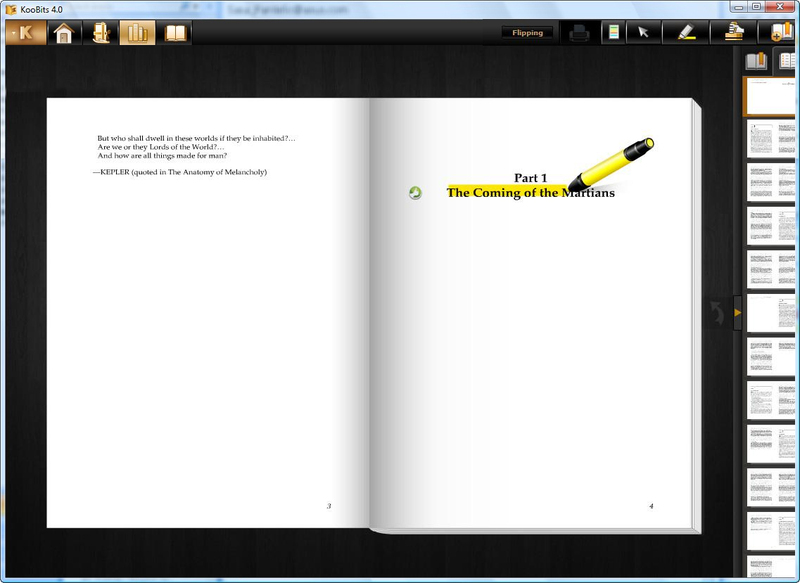Image resolution: width=800 pixels, height=583 pixels.
Task: Open the bookshelf library view
Action: click(x=137, y=33)
